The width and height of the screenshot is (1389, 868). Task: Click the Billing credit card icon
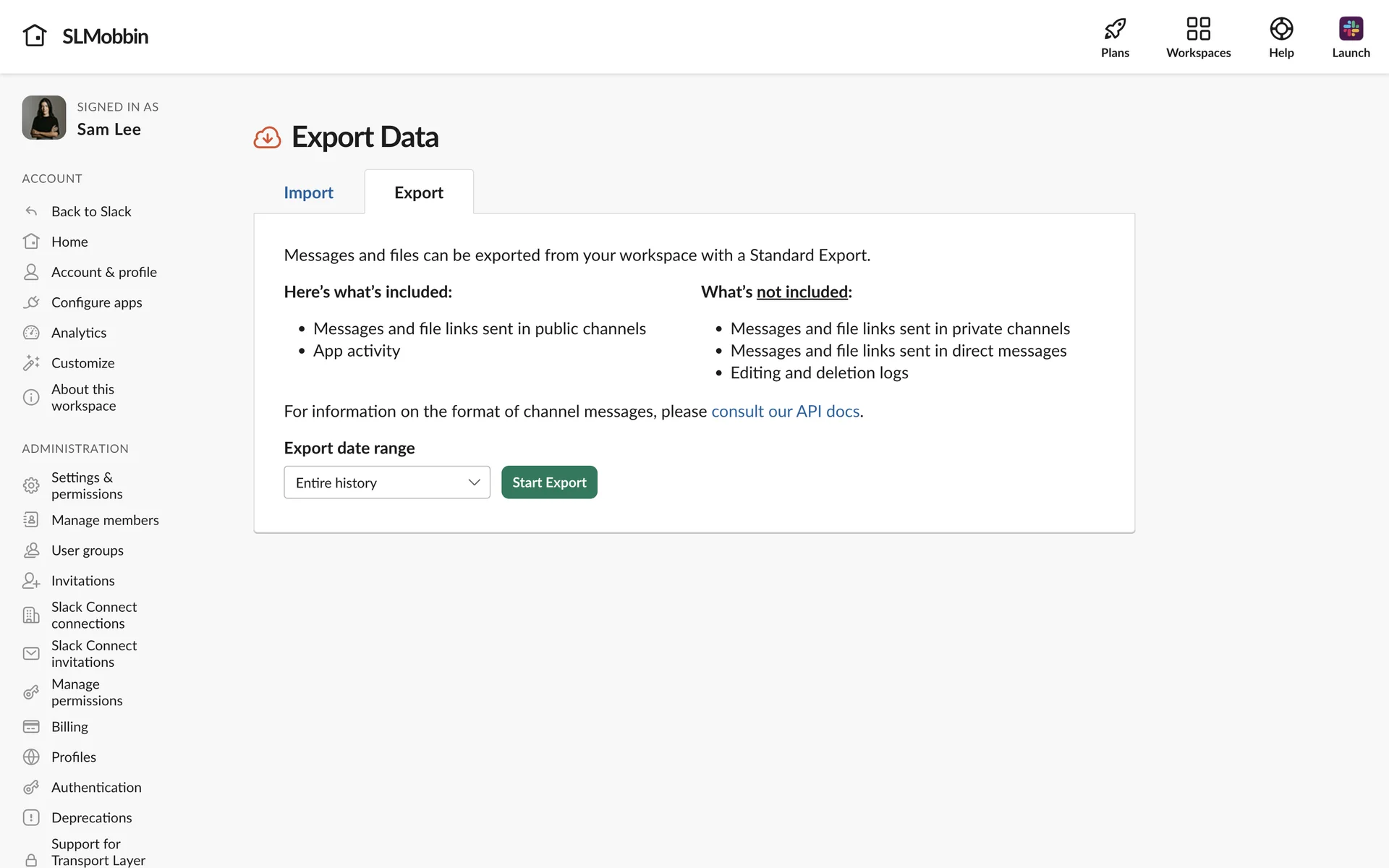click(31, 727)
